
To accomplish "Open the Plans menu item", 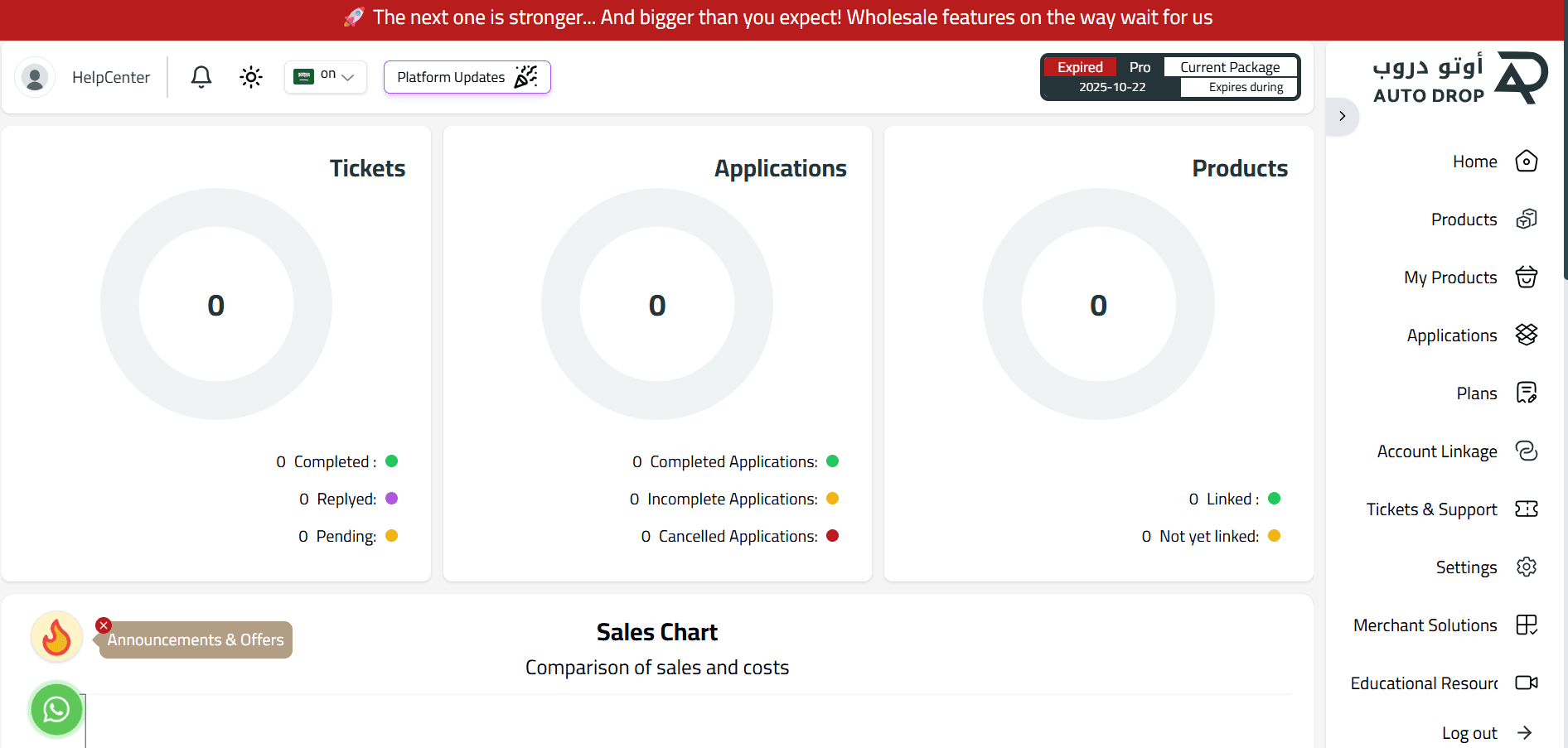I will pos(1476,393).
